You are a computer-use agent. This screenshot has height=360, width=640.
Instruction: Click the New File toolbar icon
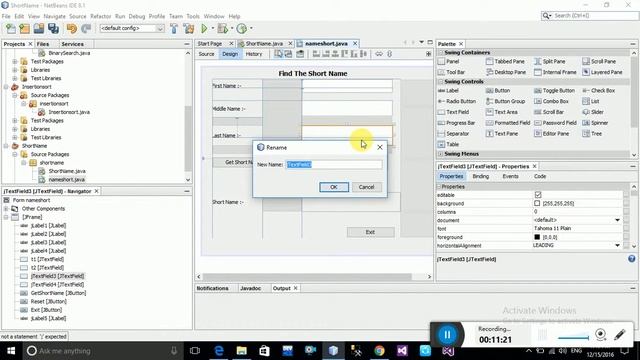(x=11, y=29)
